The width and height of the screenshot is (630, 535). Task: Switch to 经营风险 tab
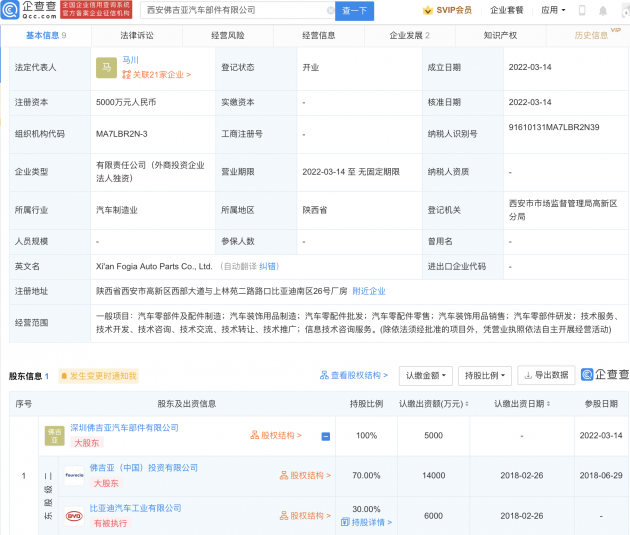(x=228, y=35)
